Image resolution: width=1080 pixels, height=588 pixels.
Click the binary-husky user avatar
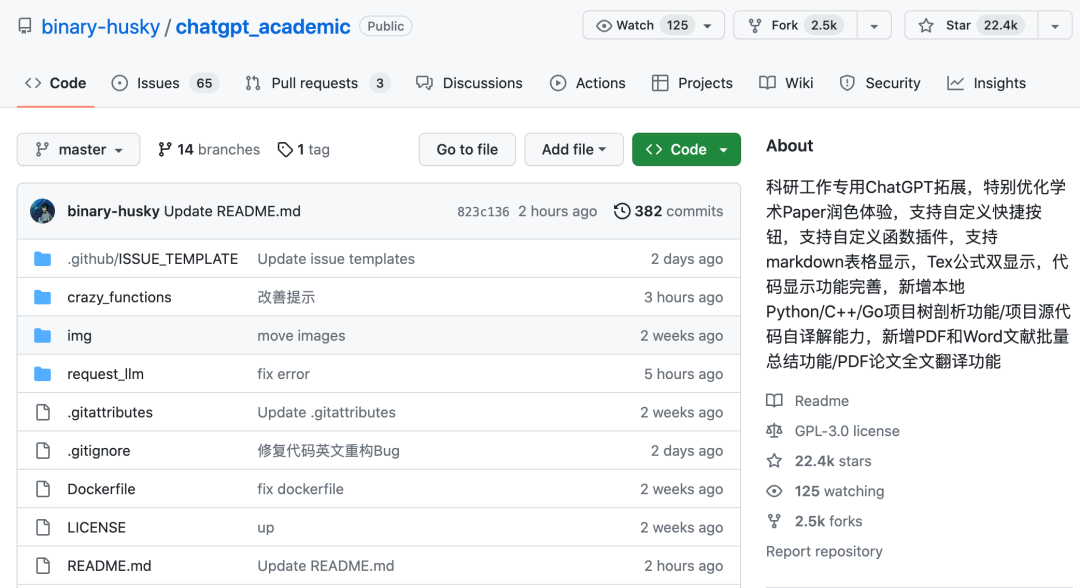(43, 211)
